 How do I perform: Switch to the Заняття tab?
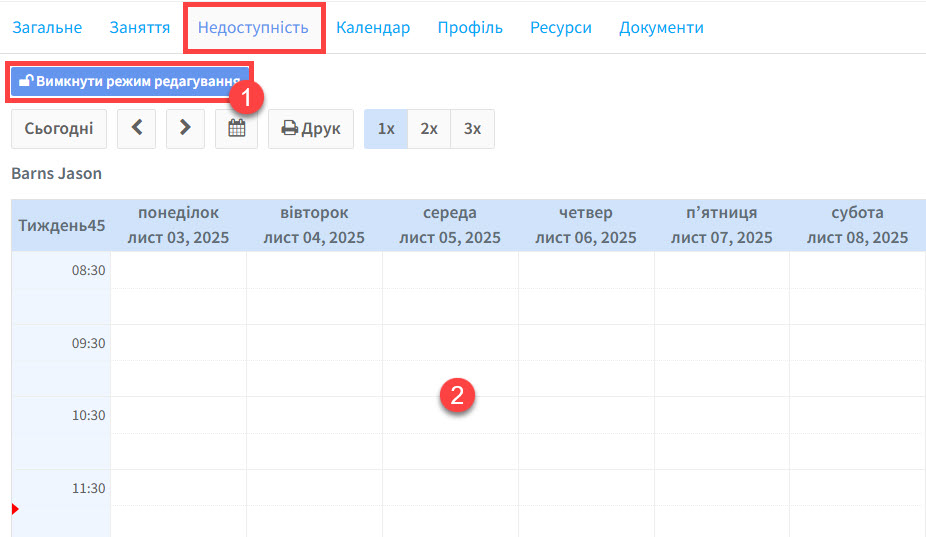139,27
